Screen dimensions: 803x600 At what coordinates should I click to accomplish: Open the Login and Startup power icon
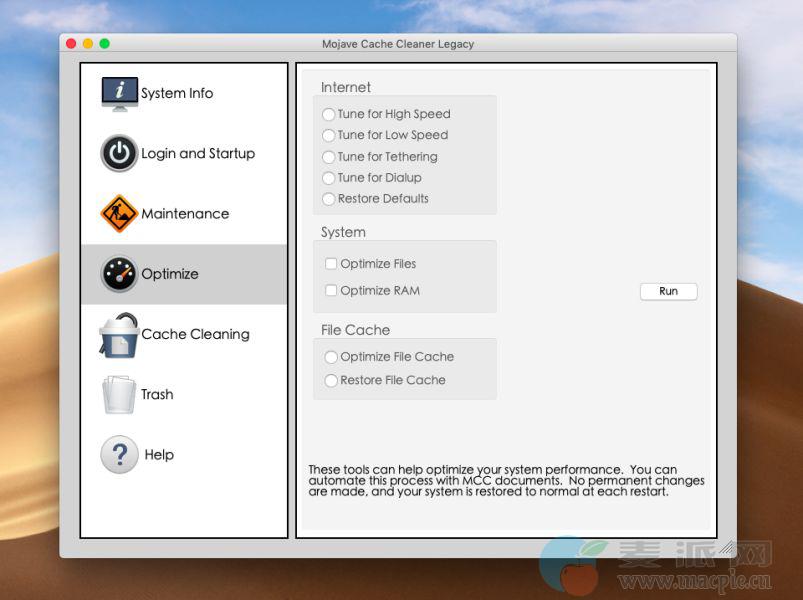tap(119, 154)
